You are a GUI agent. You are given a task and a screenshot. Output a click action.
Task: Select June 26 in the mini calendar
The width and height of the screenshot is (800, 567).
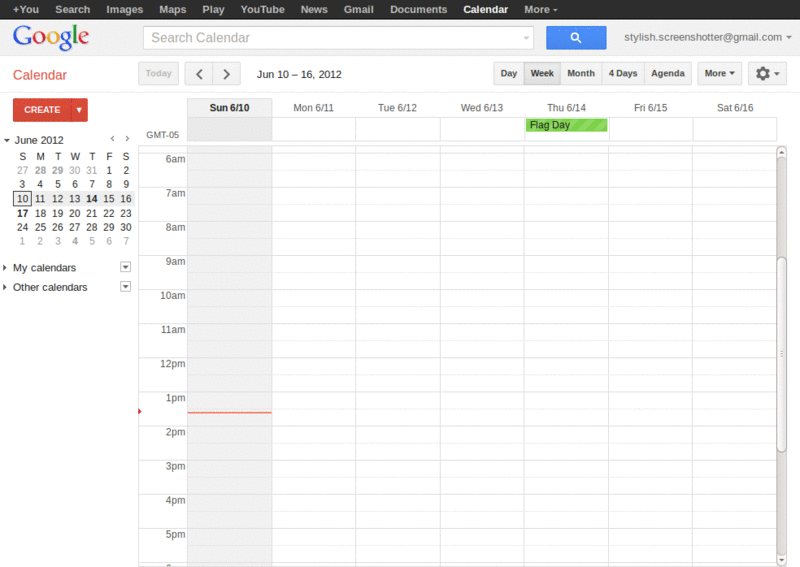point(58,227)
